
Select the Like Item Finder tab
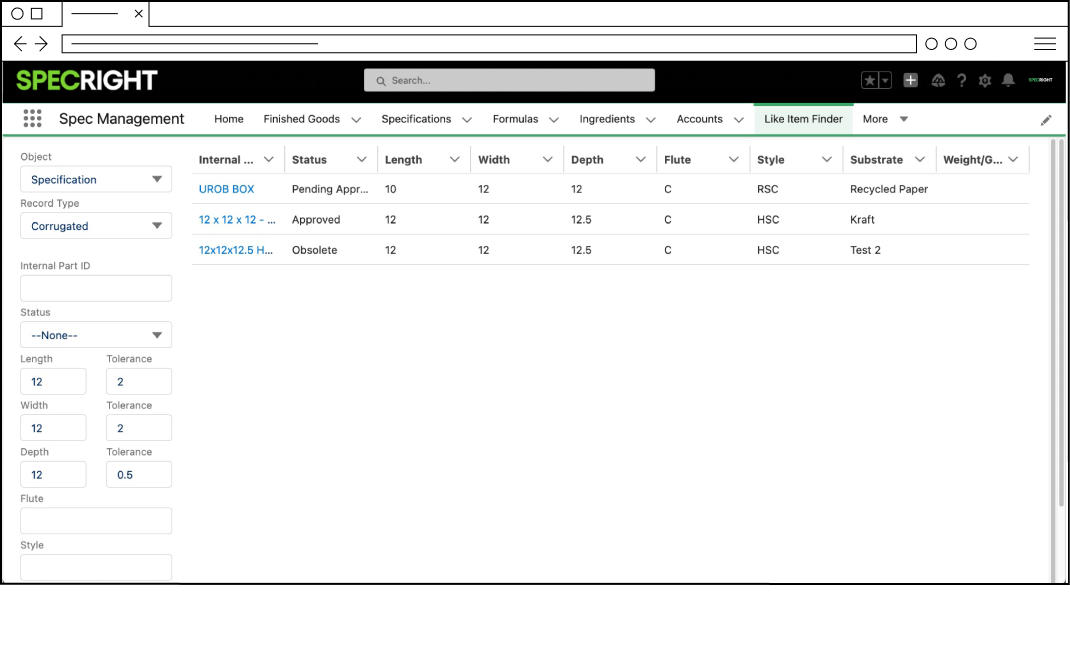pos(803,118)
